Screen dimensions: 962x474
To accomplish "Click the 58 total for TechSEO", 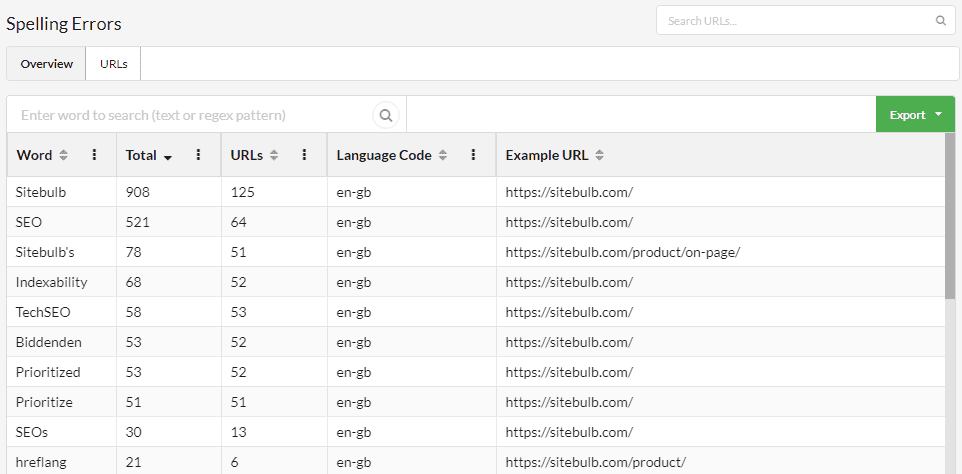I will tap(133, 312).
